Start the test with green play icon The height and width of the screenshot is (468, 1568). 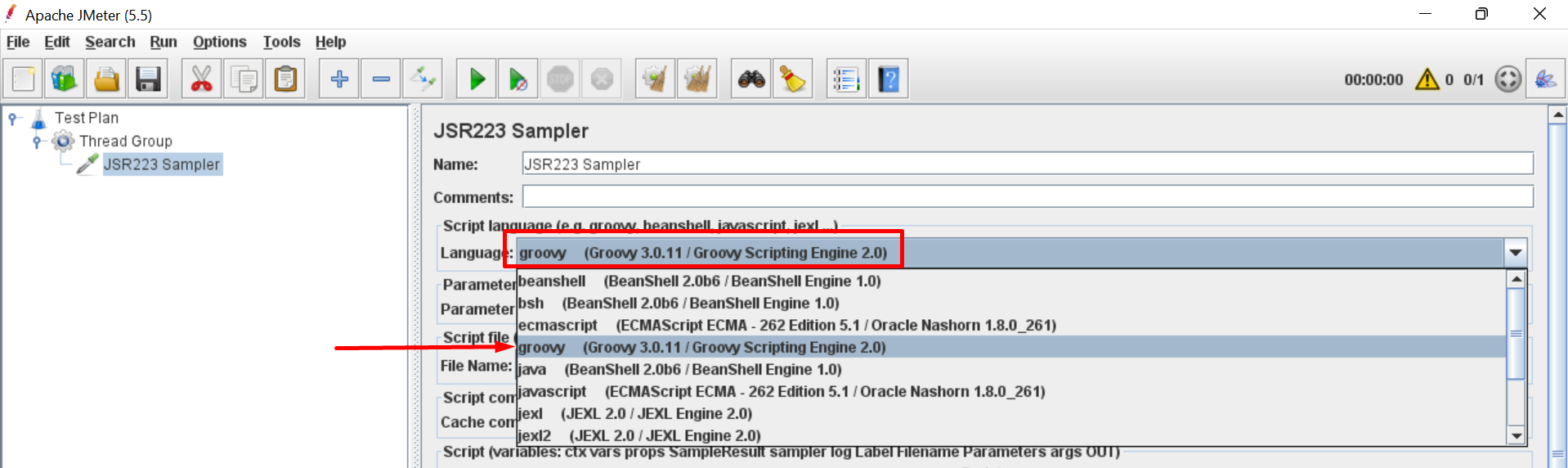point(477,79)
